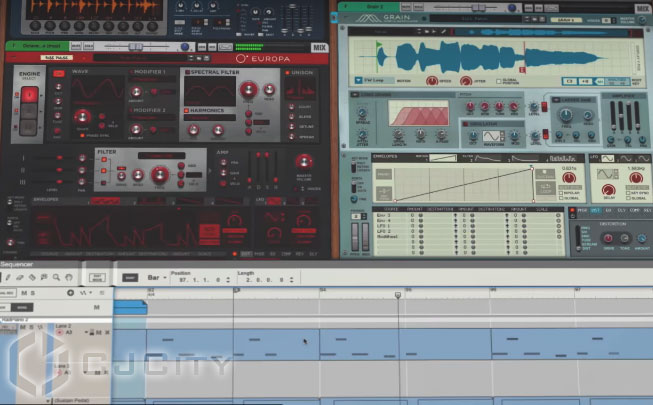Viewport: 653px width, 405px height.
Task: Click the Length field stepper arrows
Action: coord(292,280)
